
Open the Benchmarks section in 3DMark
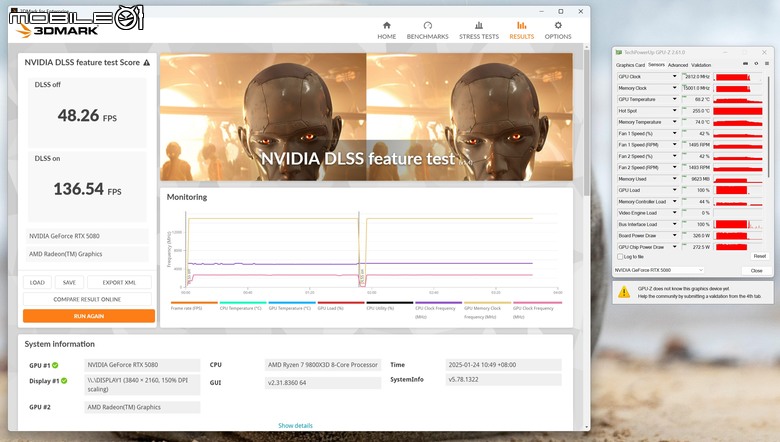coord(427,30)
